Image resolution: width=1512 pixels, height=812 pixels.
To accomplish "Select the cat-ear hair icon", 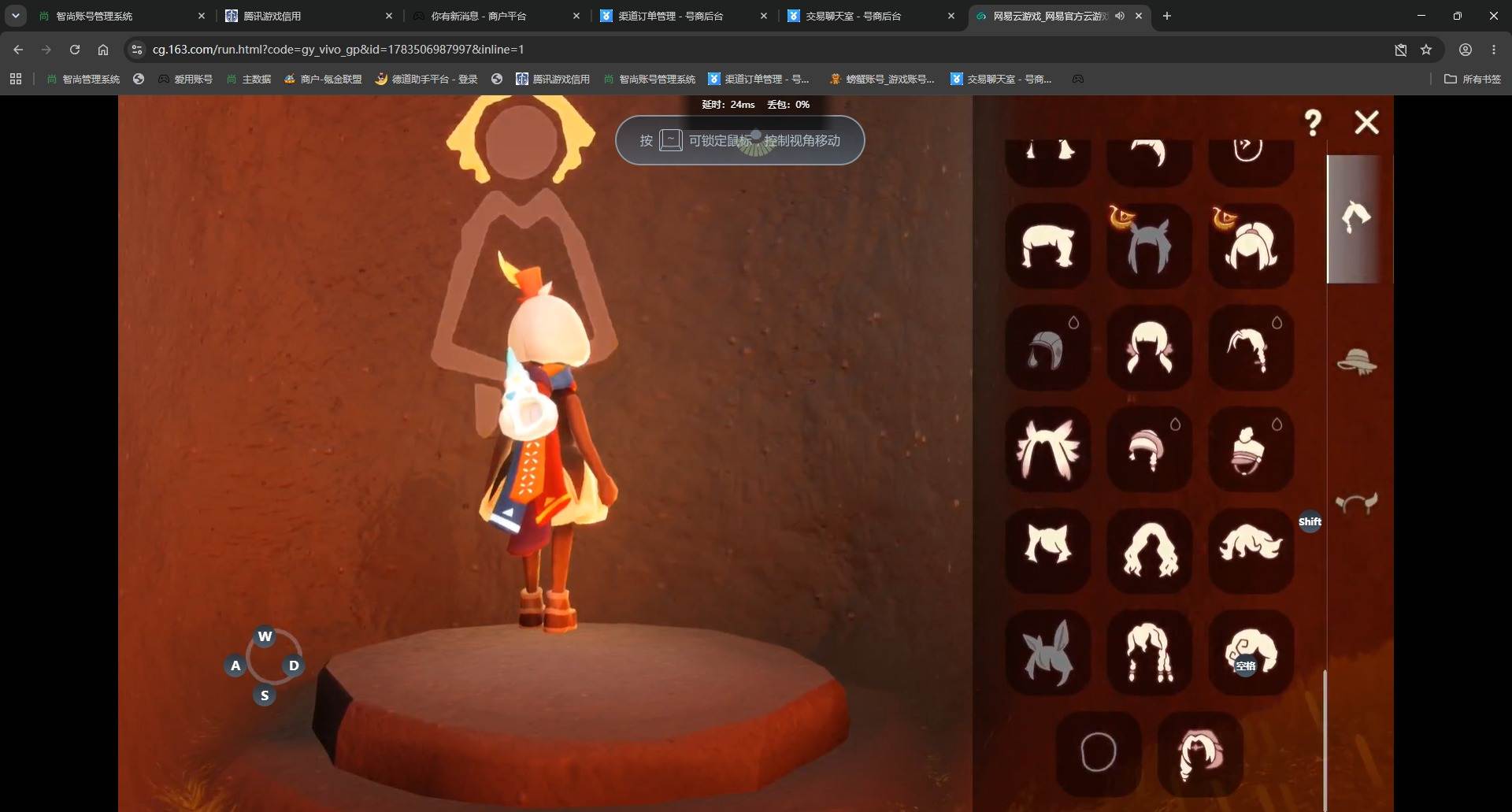I will (x=1048, y=551).
